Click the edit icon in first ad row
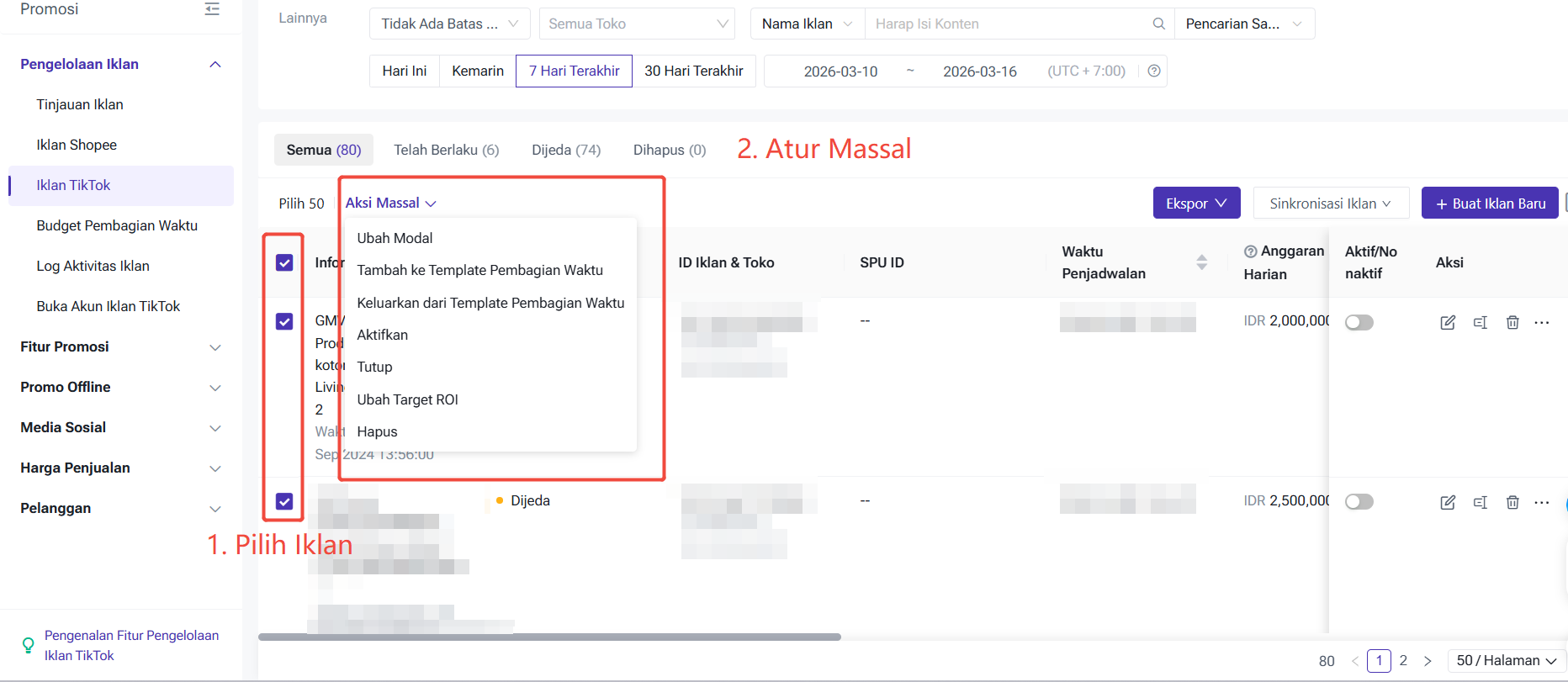Image resolution: width=1568 pixels, height=682 pixels. 1447,323
